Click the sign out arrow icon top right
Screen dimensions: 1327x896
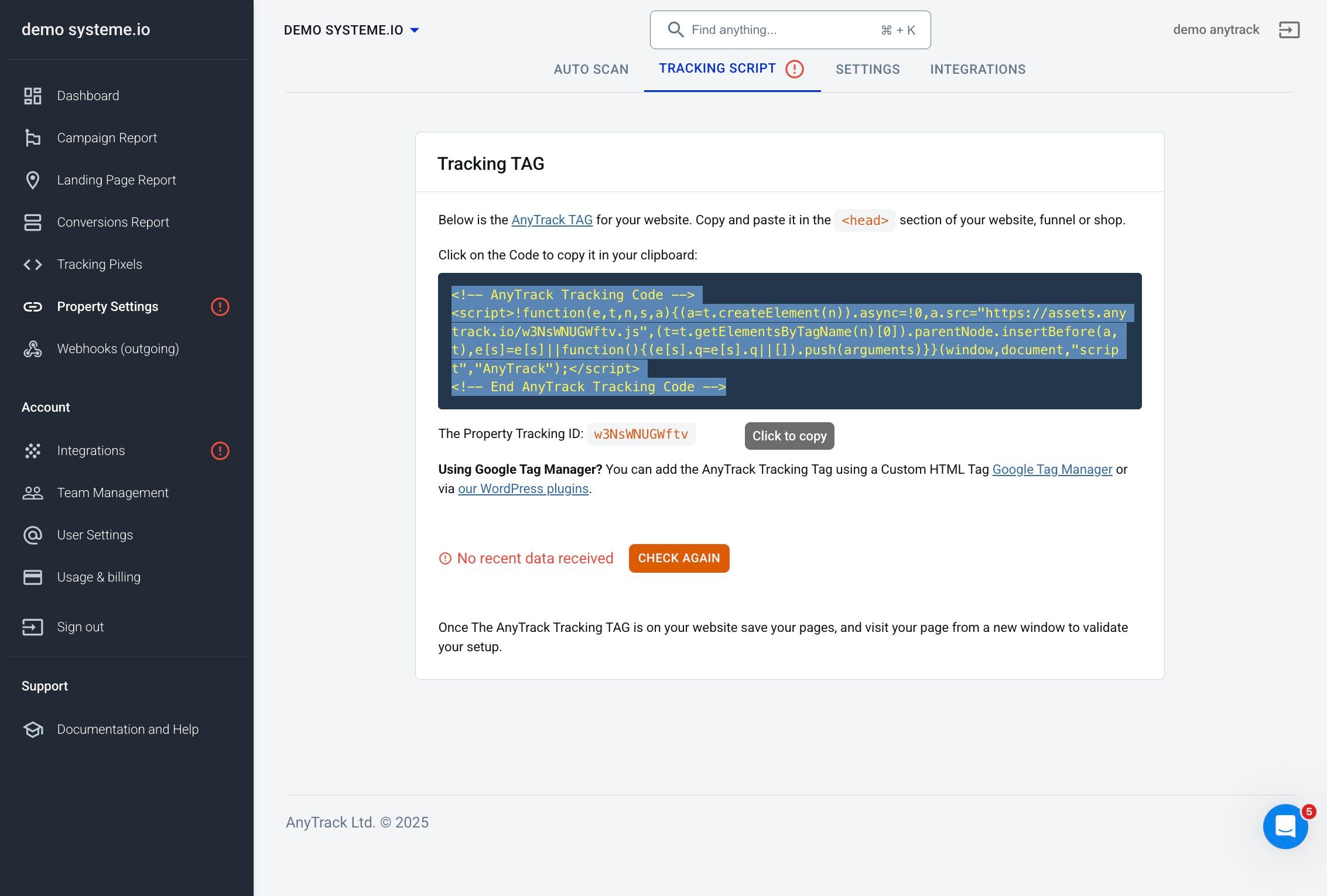point(1289,29)
